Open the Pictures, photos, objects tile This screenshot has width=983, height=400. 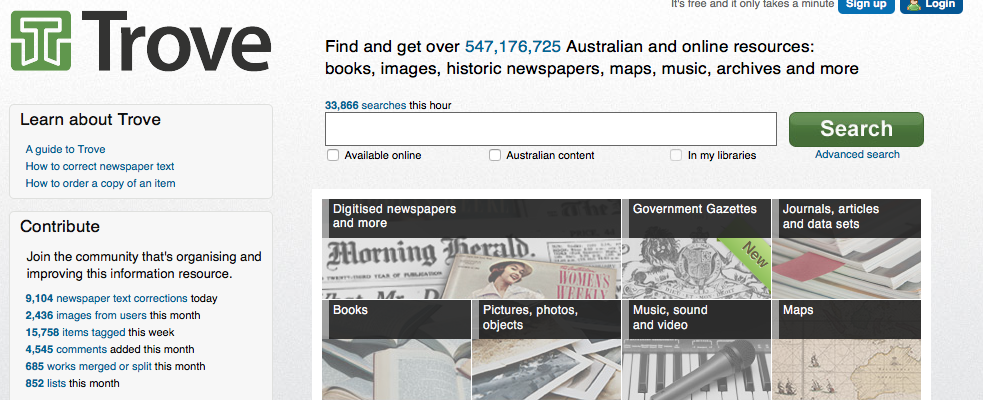click(x=546, y=348)
